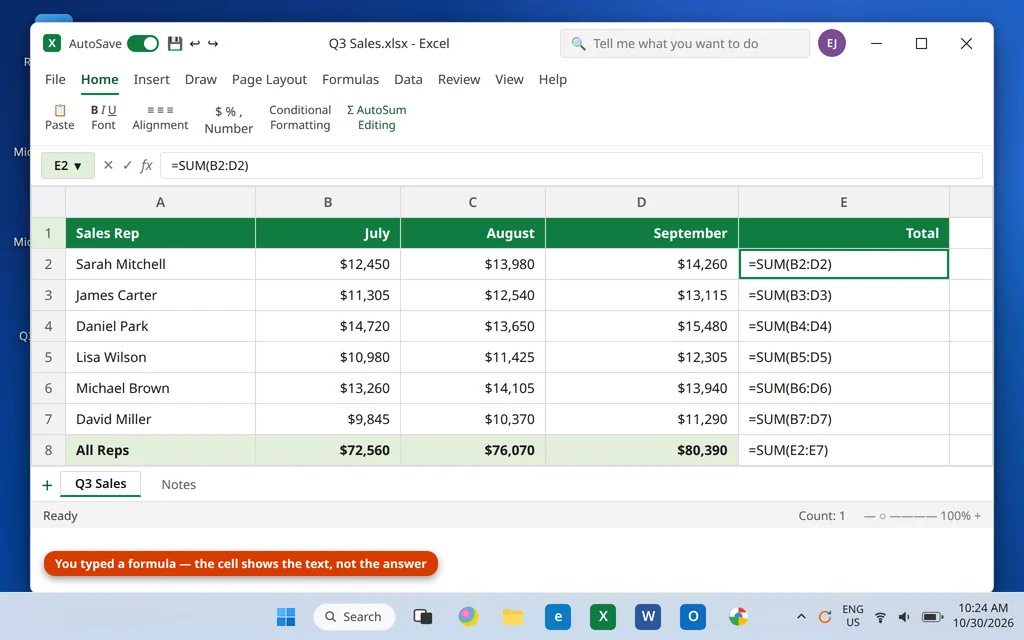Add a new sheet with plus icon

pos(47,485)
